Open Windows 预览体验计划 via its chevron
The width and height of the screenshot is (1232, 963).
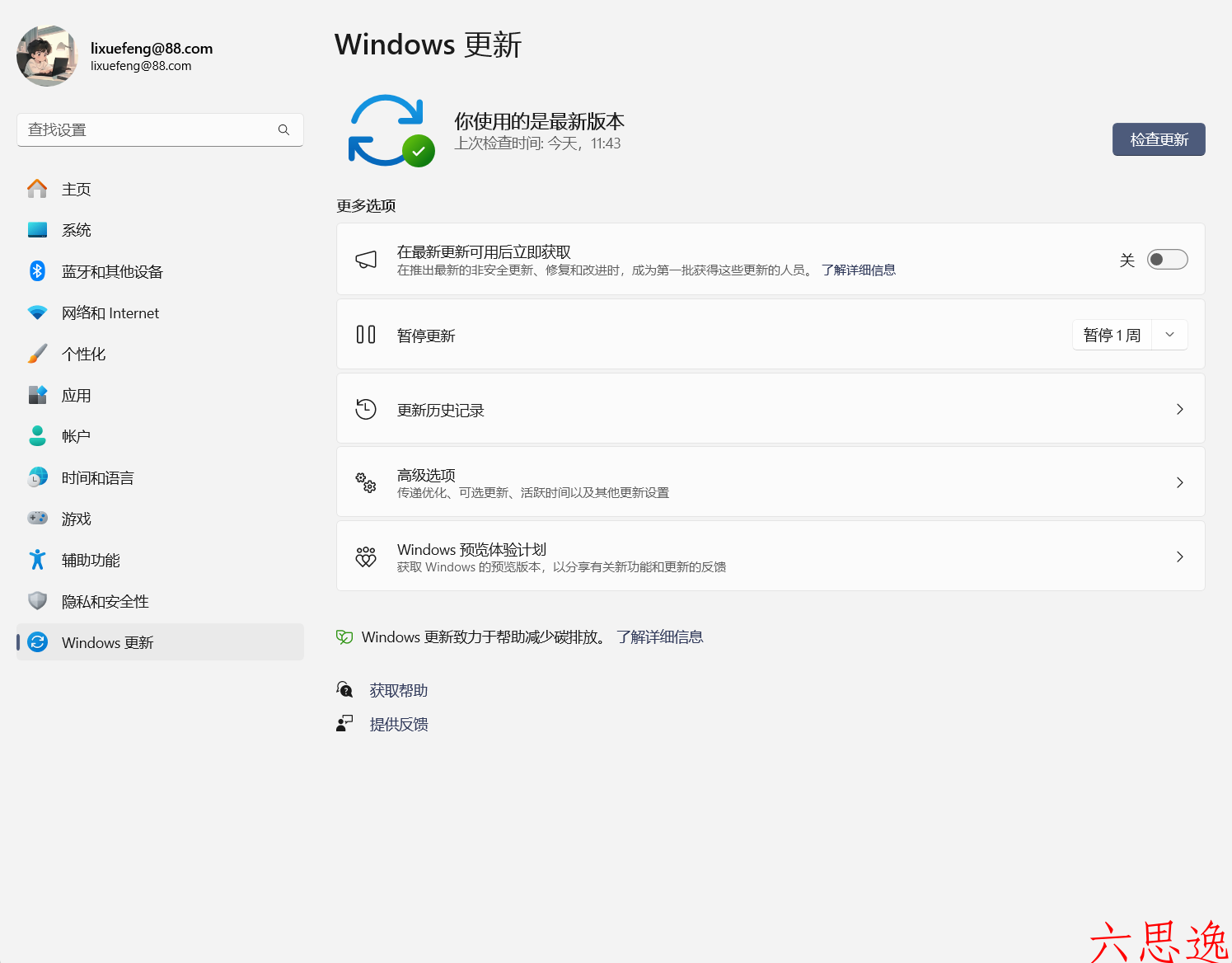(1180, 557)
